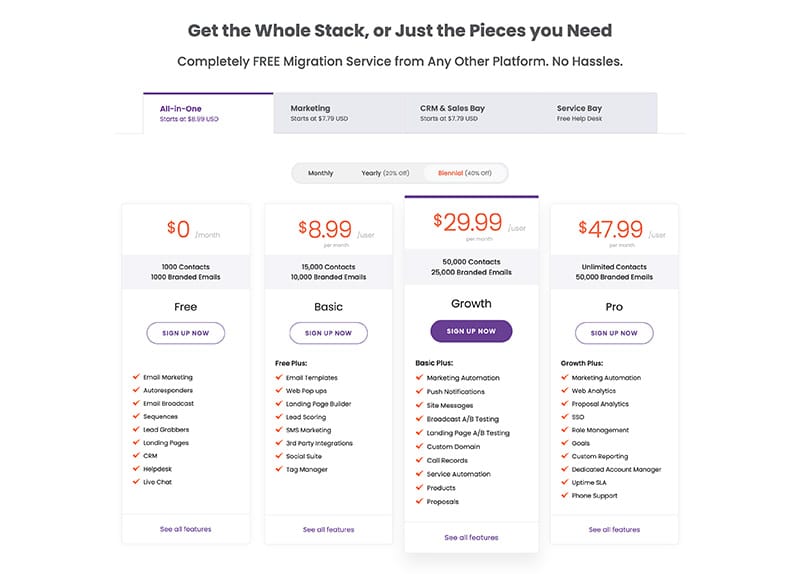Click Sign Up Now for Basic plan
Viewport: 800px width, 574px height.
pos(329,333)
